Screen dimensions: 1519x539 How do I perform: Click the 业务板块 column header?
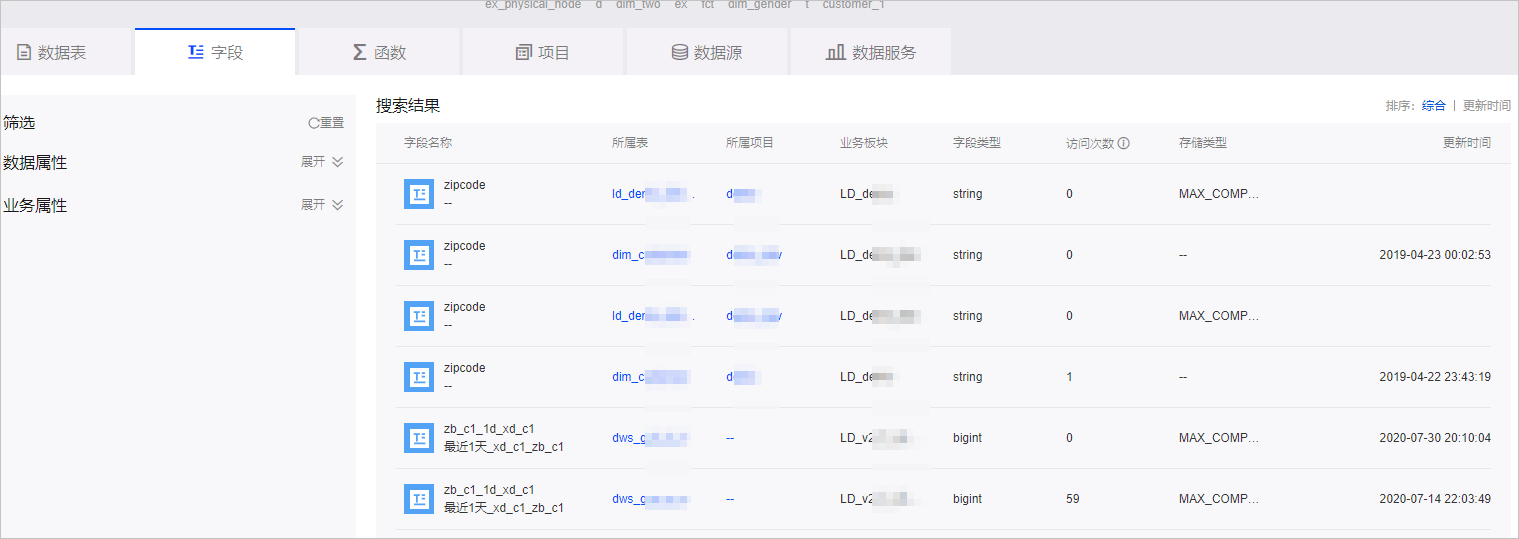pyautogui.click(x=864, y=143)
